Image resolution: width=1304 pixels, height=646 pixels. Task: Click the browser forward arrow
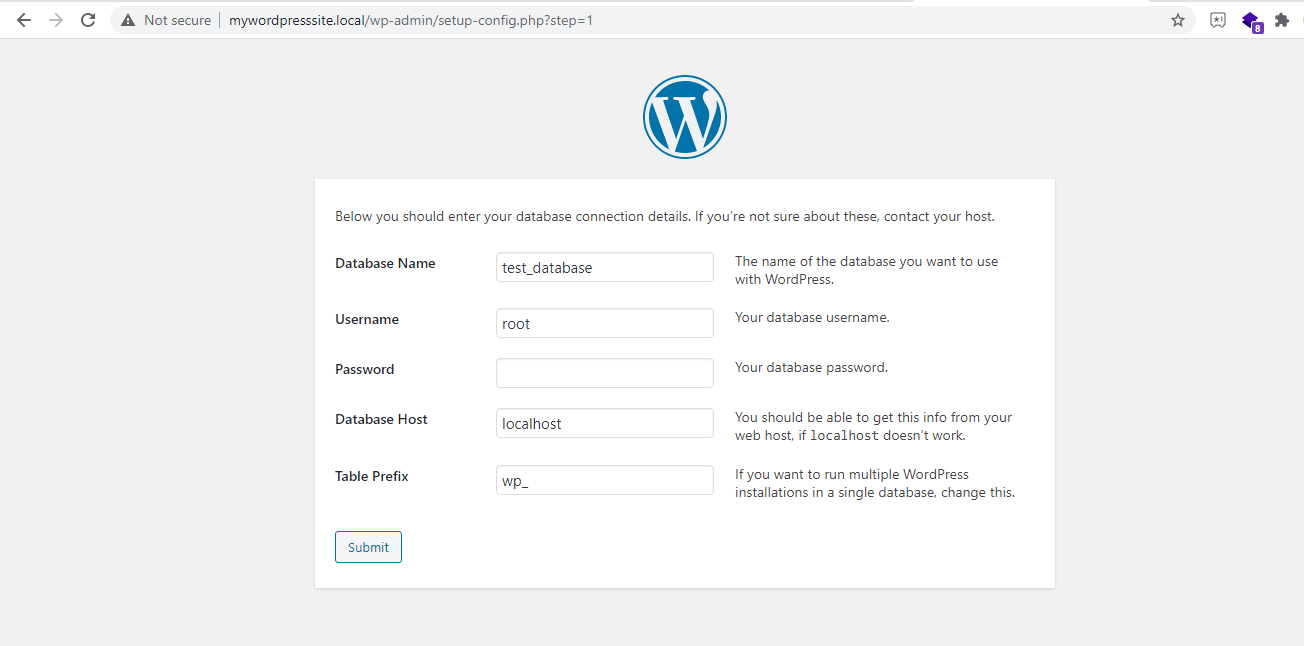coord(56,20)
